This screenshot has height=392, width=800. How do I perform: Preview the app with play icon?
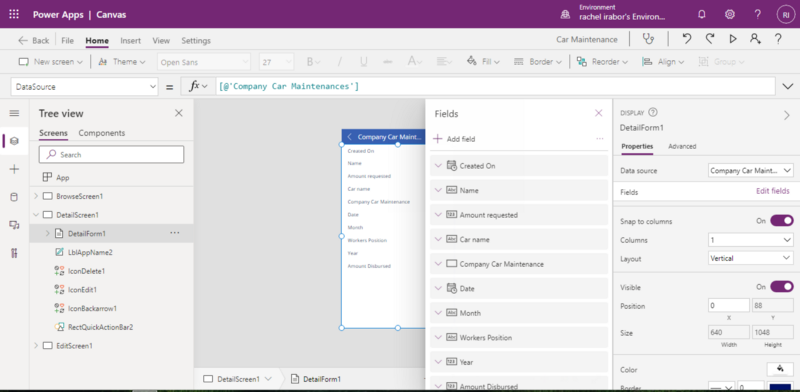click(x=733, y=39)
